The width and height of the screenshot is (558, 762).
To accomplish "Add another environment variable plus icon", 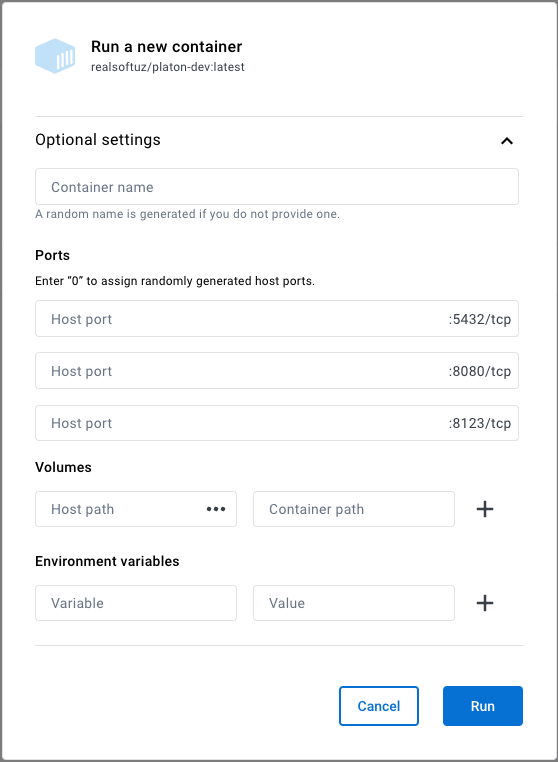I will point(485,603).
